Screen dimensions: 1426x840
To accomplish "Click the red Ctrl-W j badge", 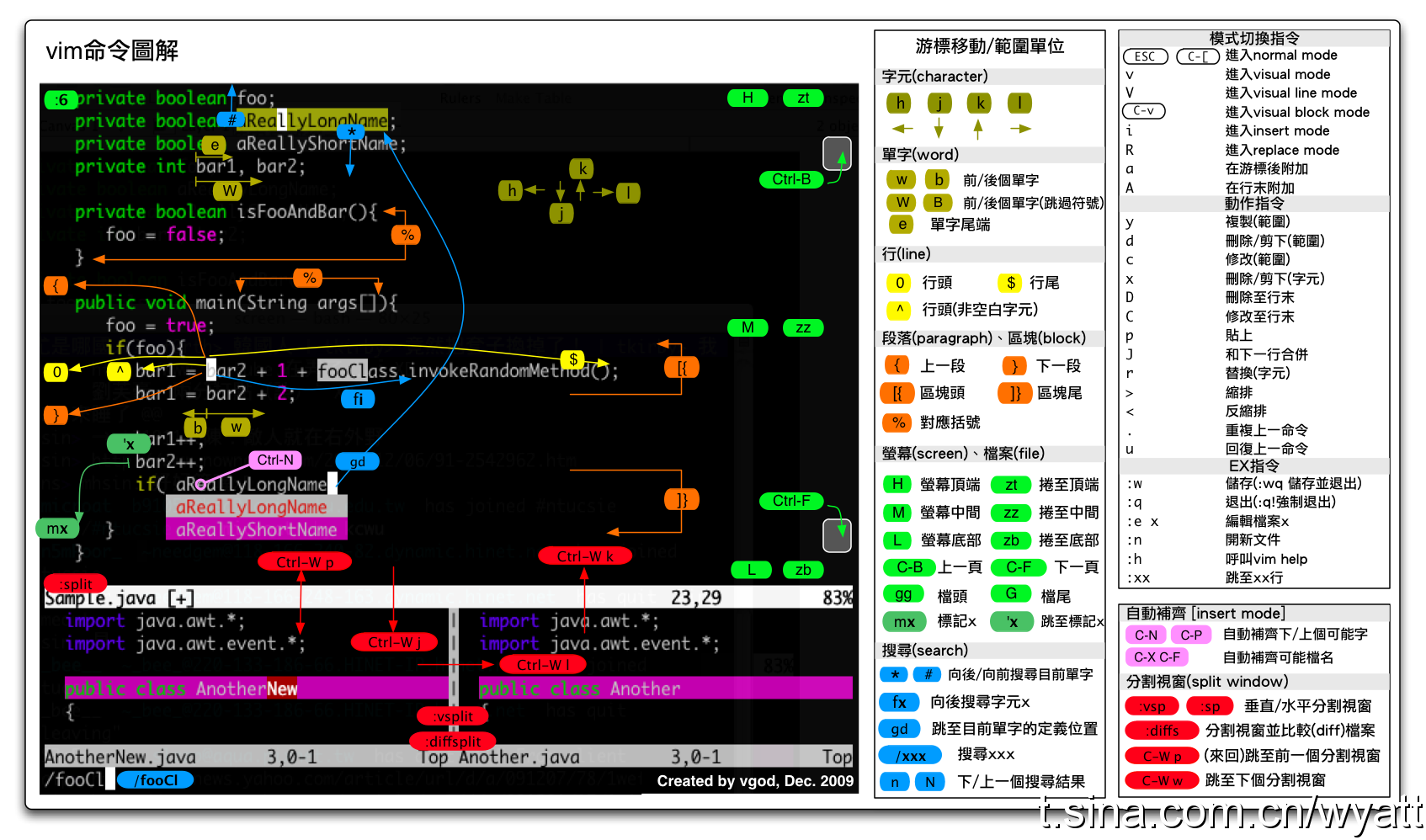I will pos(394,642).
